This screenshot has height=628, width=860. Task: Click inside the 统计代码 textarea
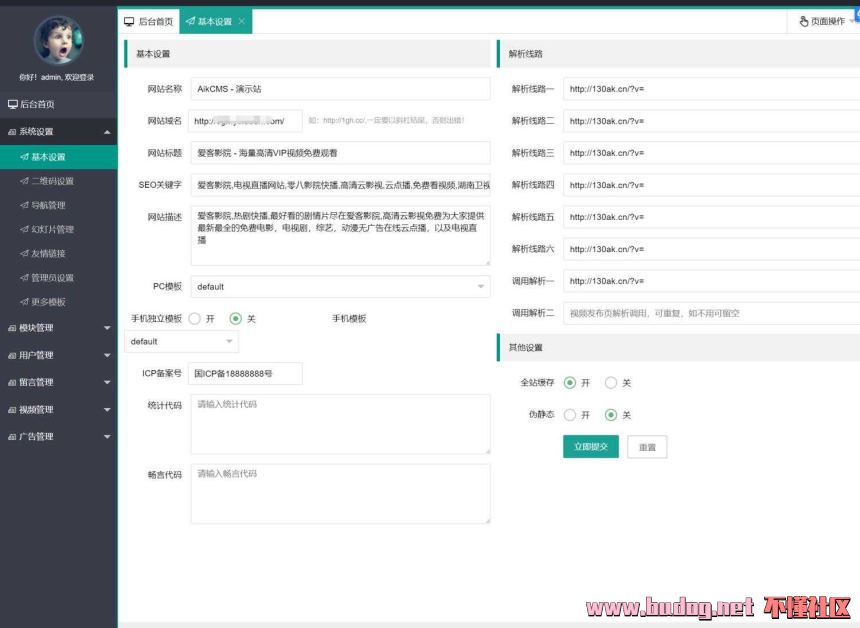(340, 424)
